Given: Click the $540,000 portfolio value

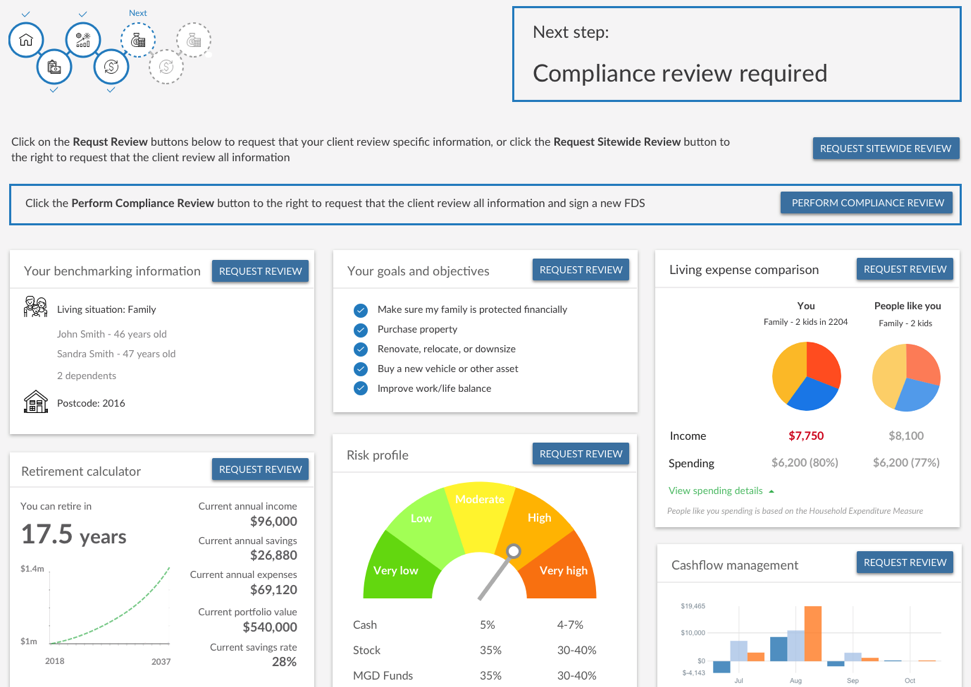Looking at the screenshot, I should [x=269, y=627].
